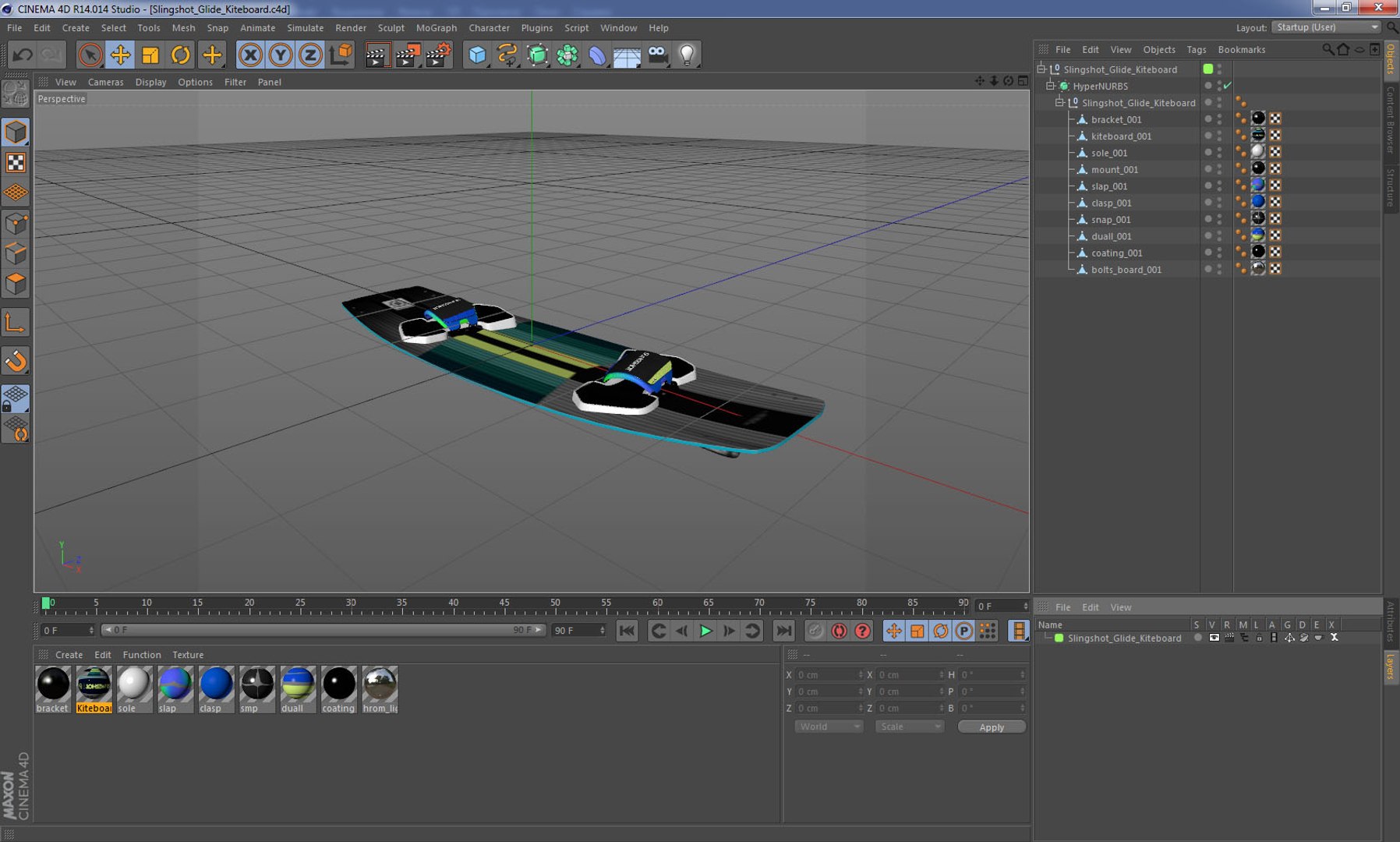
Task: Select the sole white material swatch
Action: click(x=134, y=689)
